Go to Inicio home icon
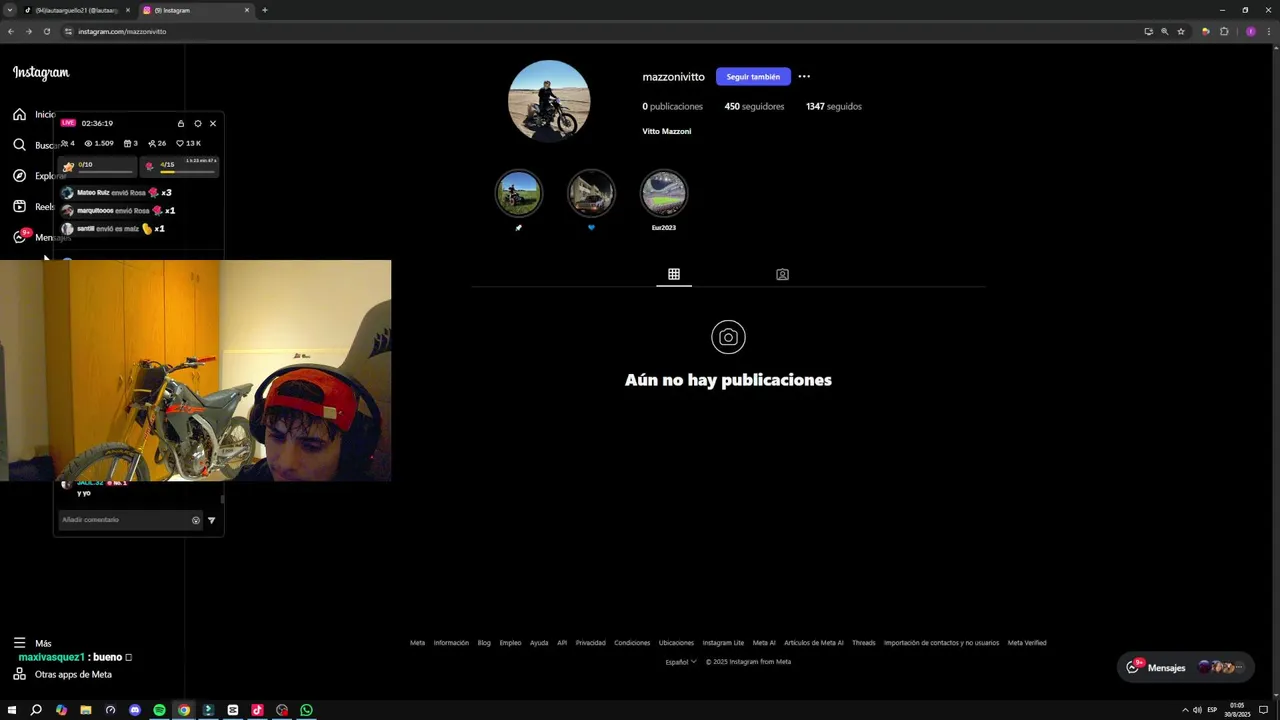The image size is (1280, 720). (19, 114)
